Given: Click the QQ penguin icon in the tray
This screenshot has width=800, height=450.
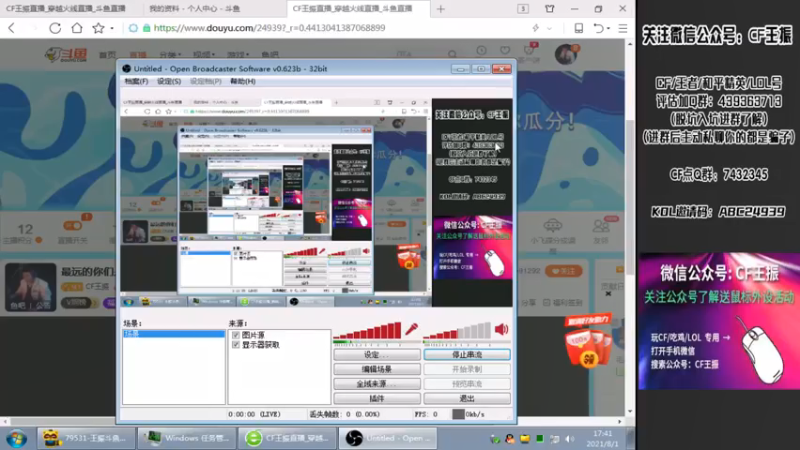Looking at the screenshot, I should click(509, 439).
